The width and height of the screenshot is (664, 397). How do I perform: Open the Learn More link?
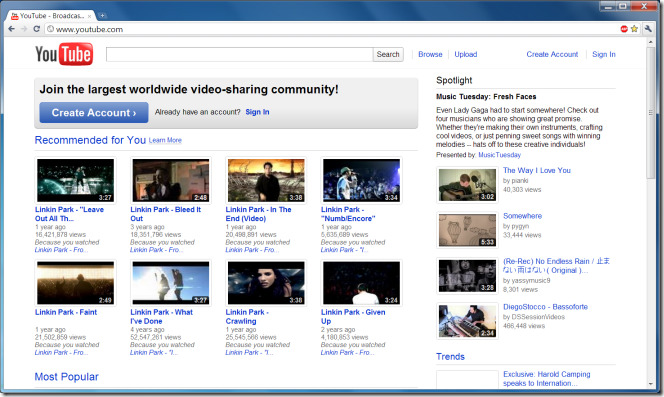click(165, 140)
